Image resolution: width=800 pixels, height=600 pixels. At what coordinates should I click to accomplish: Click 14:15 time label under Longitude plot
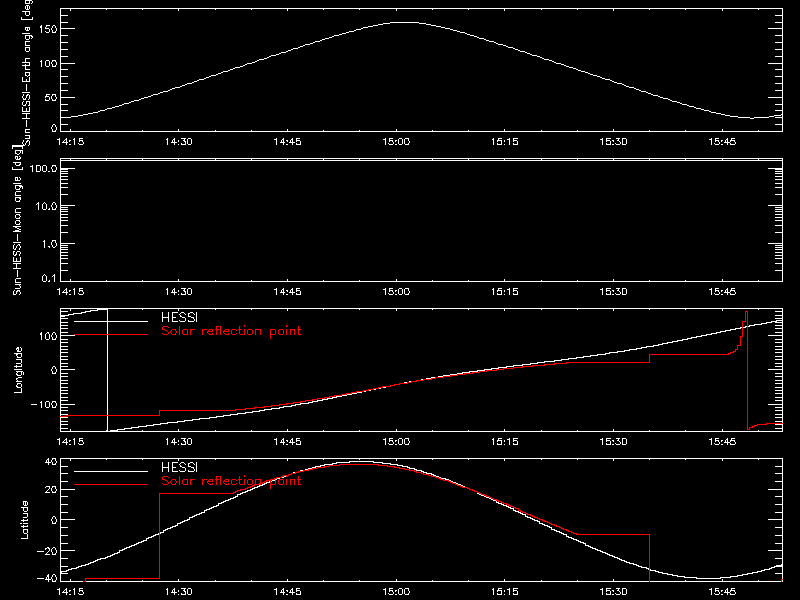click(x=70, y=442)
